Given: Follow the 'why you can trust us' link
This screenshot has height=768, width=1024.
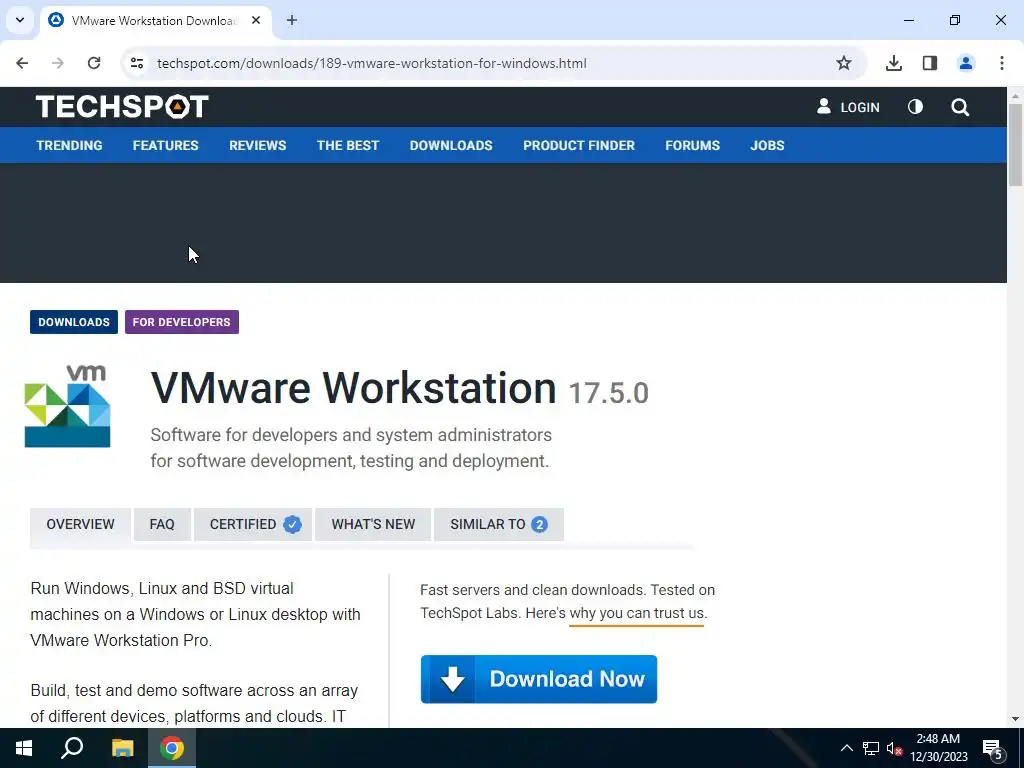Looking at the screenshot, I should tap(637, 614).
